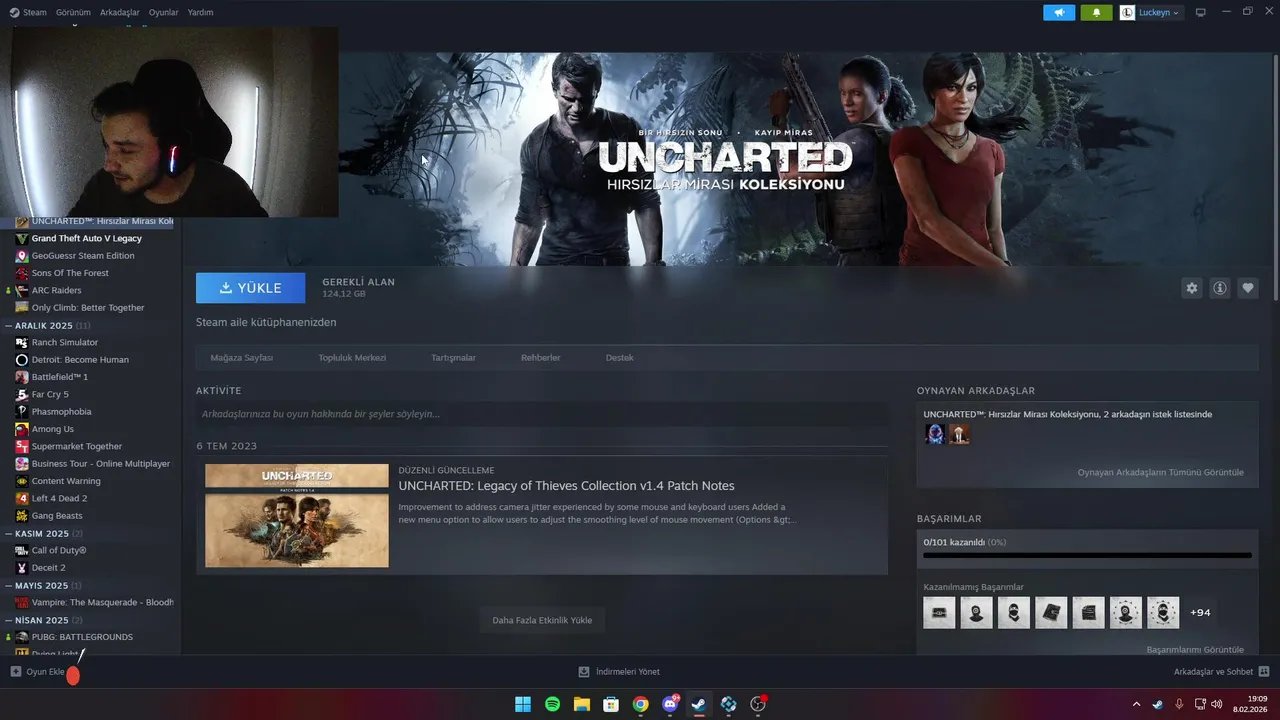This screenshot has width=1280, height=720.
Task: Open Legacy of Thieves v1.4 Patch Notes title
Action: [566, 486]
